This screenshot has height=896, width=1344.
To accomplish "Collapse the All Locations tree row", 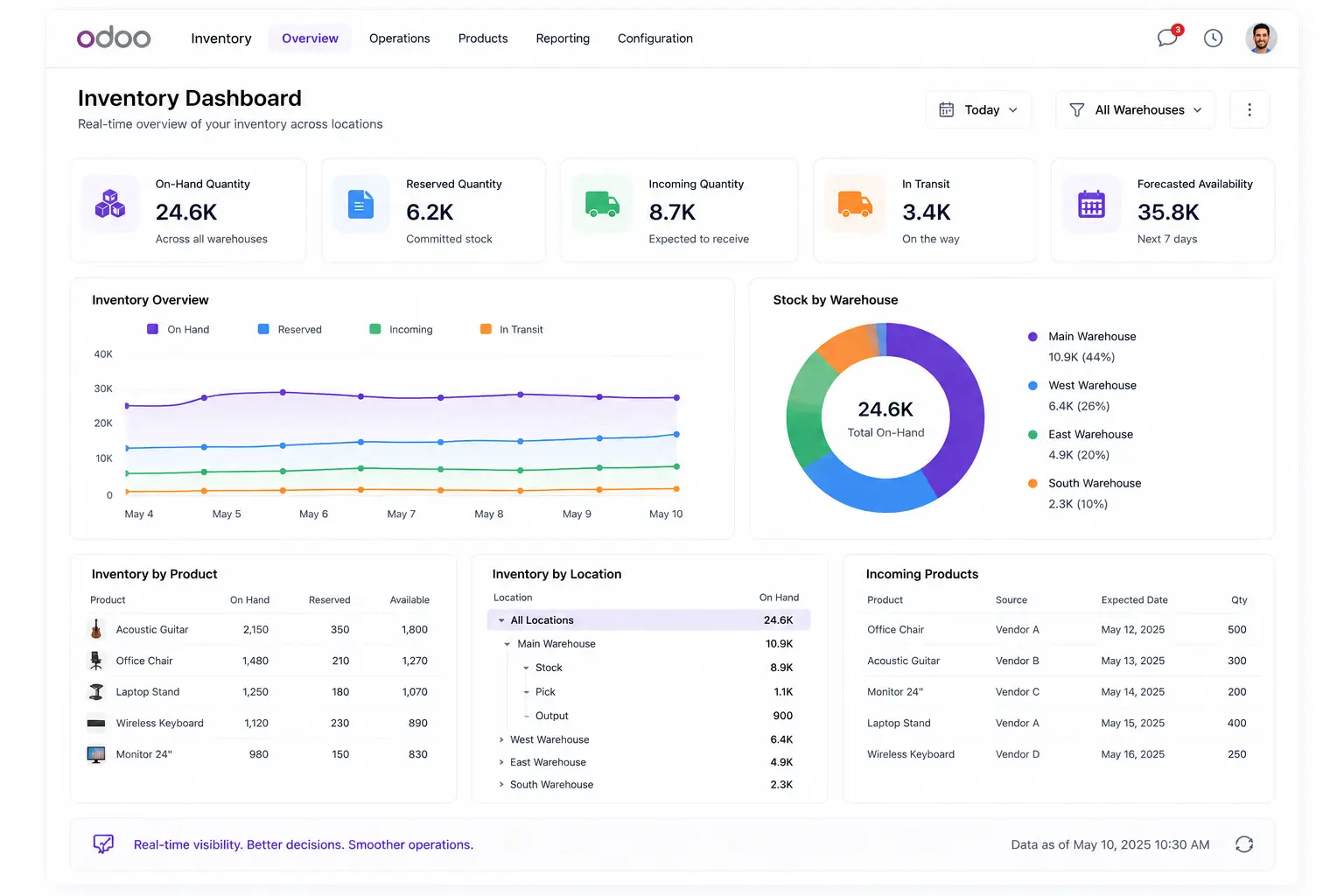I will 501,620.
